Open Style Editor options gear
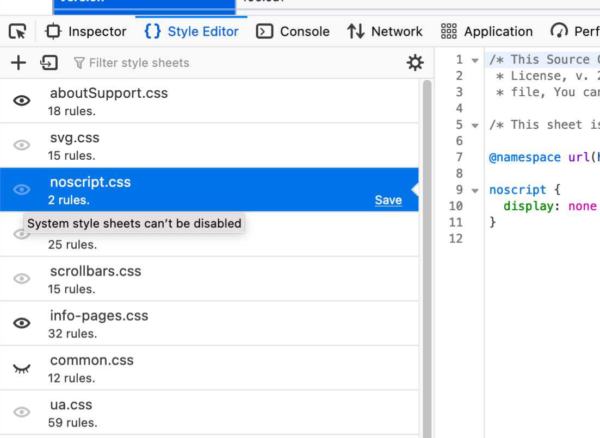Viewport: 600px width, 438px height. point(415,63)
